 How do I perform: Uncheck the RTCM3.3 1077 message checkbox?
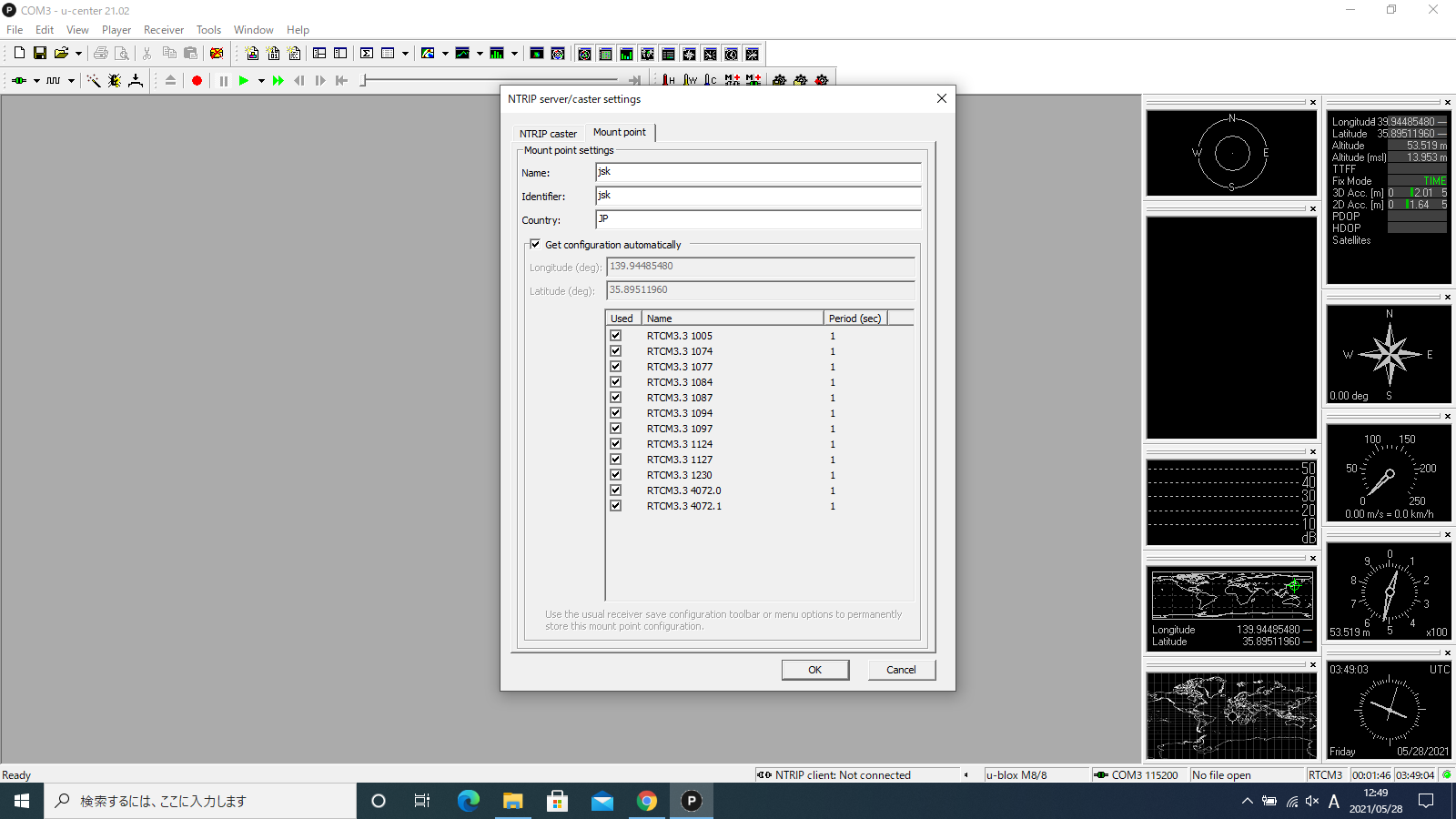[615, 367]
